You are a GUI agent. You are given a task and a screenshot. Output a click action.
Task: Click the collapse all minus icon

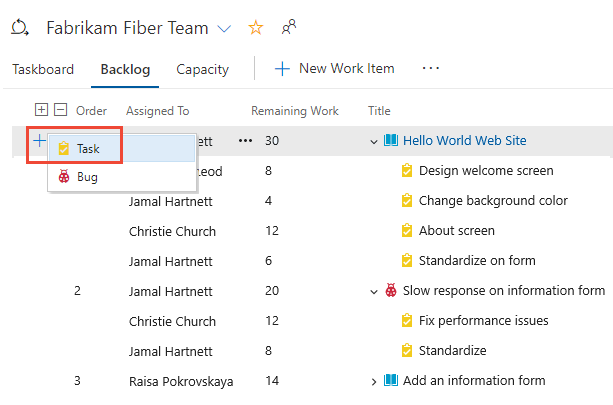tap(61, 110)
